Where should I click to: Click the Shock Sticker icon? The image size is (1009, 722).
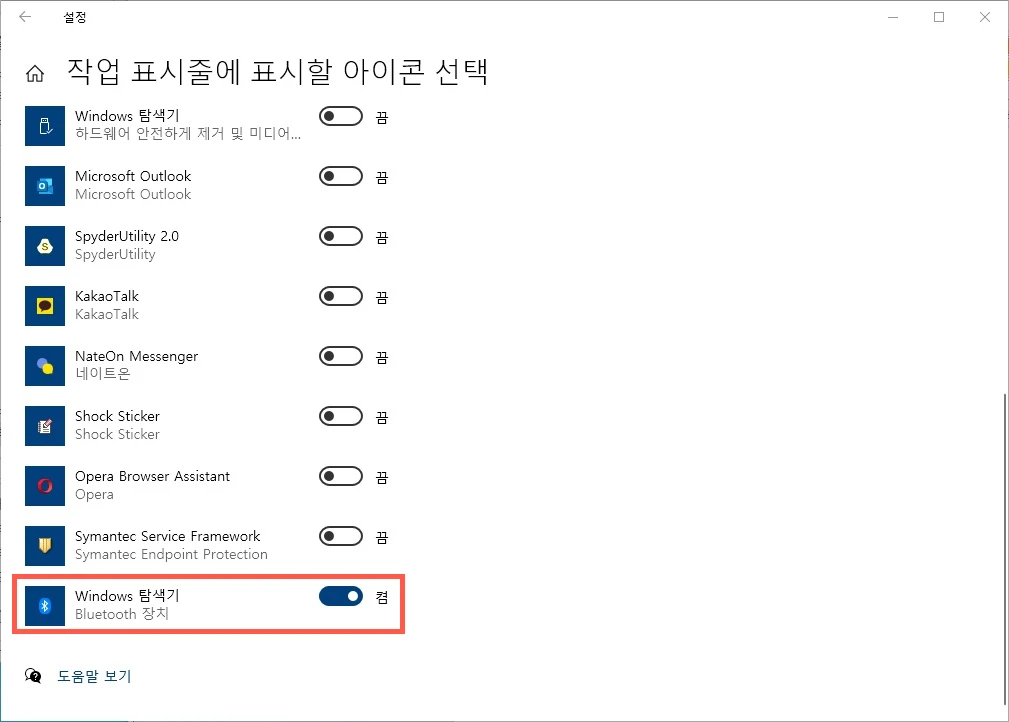tap(45, 426)
